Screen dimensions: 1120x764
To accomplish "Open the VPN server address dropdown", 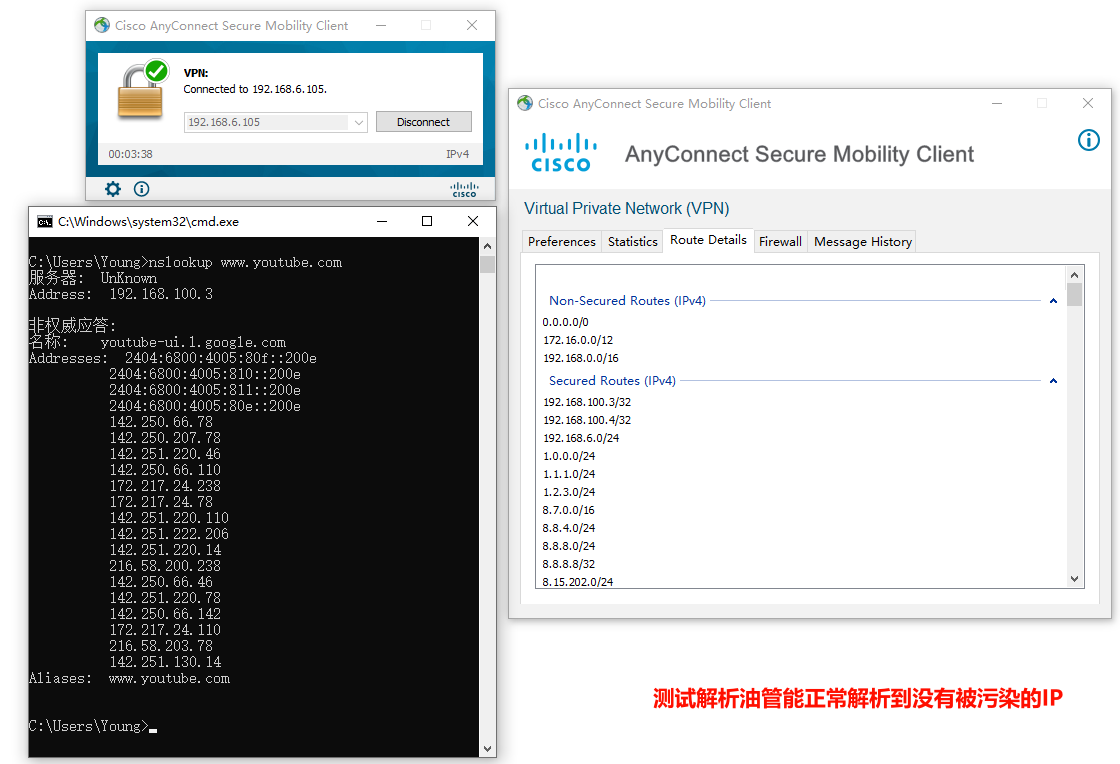I will [359, 122].
